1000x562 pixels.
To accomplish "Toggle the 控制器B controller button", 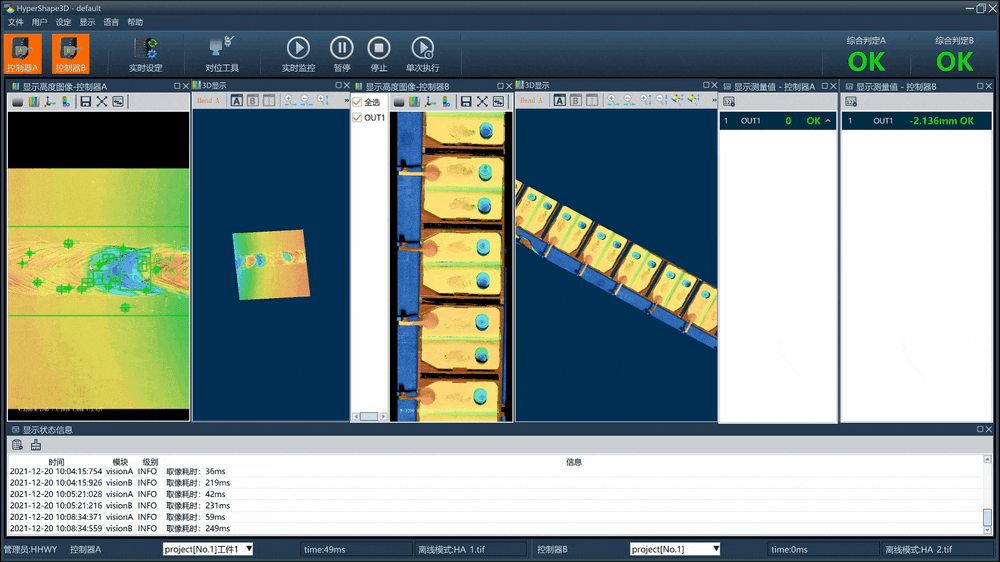I will [70, 54].
